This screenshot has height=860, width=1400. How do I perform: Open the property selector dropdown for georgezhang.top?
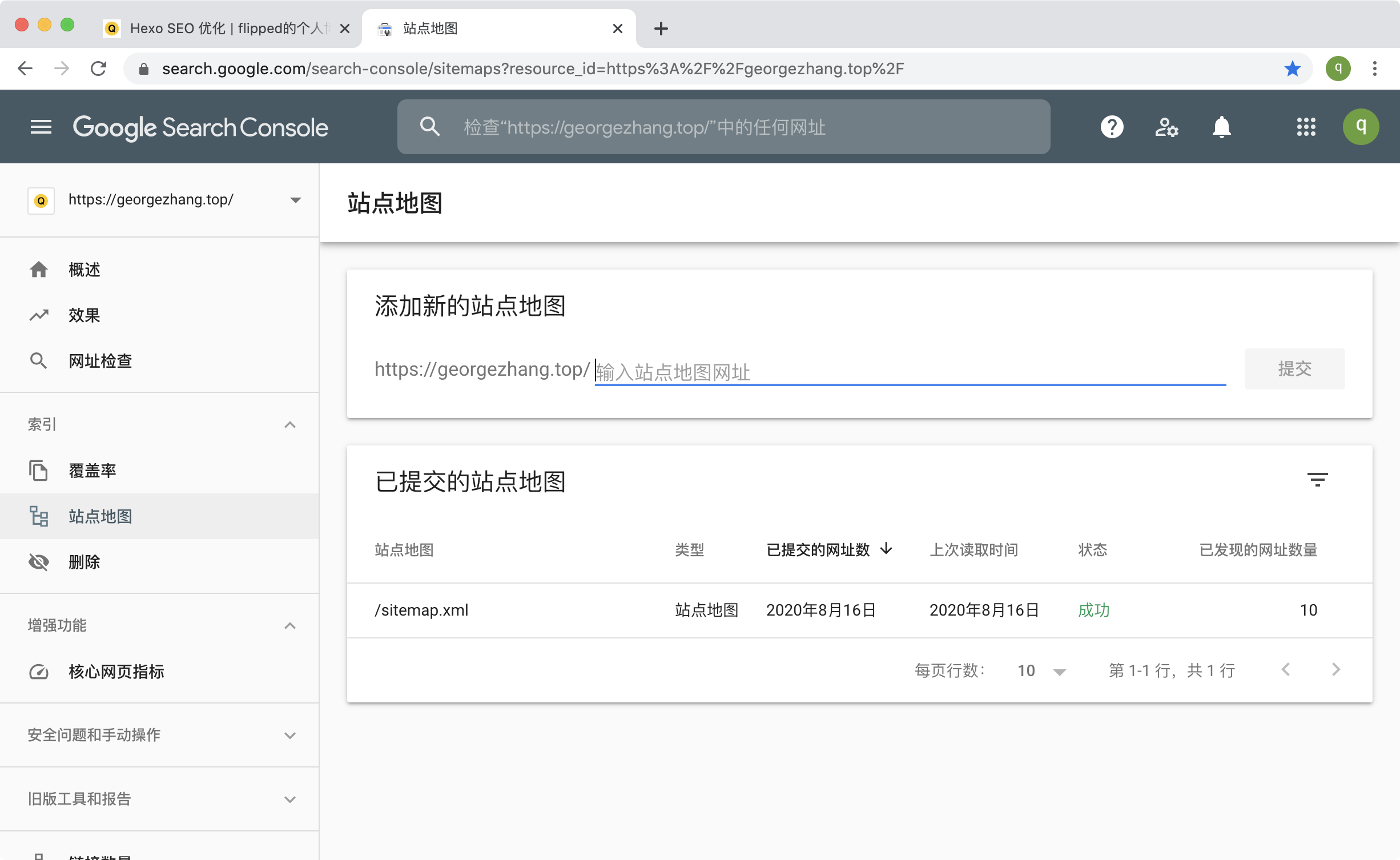[295, 200]
